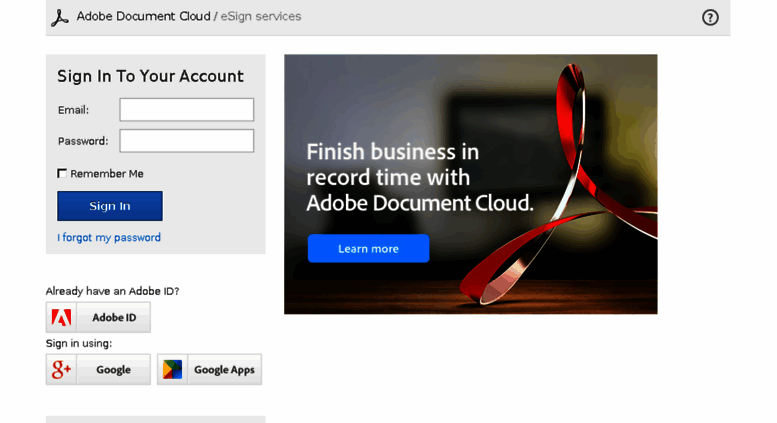
Task: Click the Sign In To Your Account heading
Action: coord(150,76)
